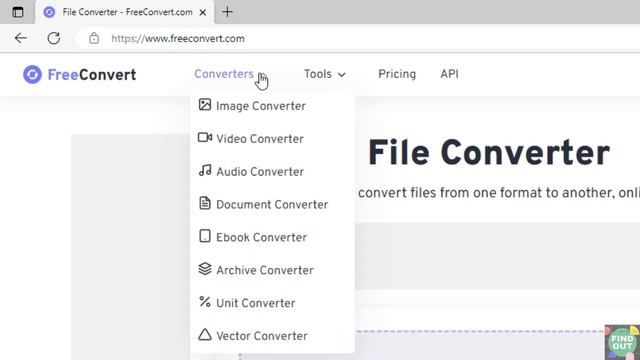Click the address bar URL field
The width and height of the screenshot is (640, 360).
pos(359,38)
